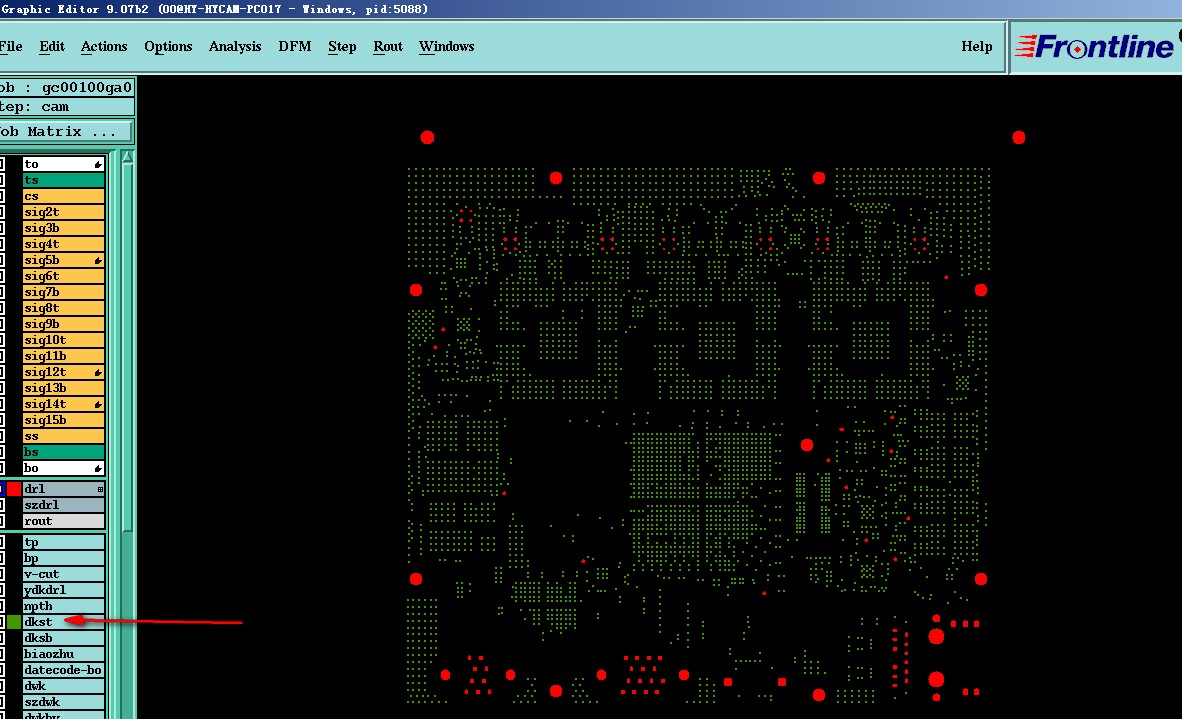
Task: Select the 'tp' layer row
Action: point(63,543)
